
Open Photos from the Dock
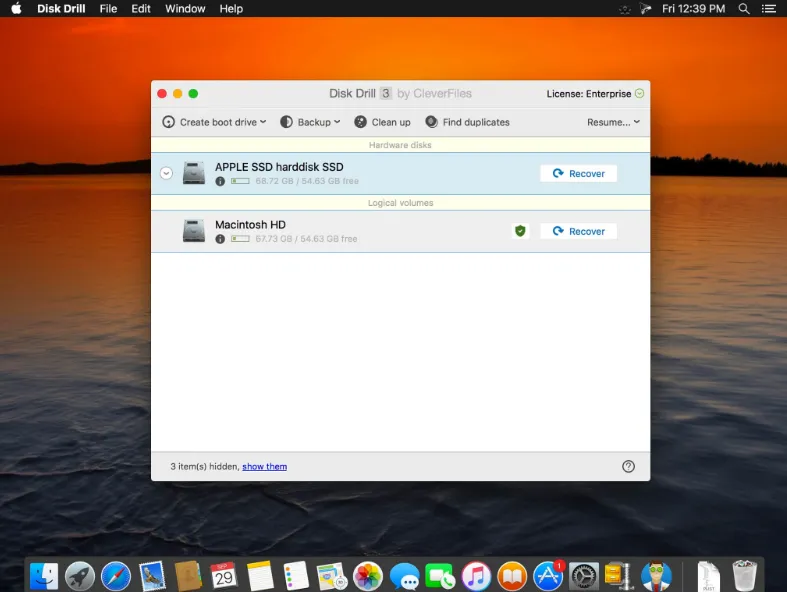[x=368, y=575]
